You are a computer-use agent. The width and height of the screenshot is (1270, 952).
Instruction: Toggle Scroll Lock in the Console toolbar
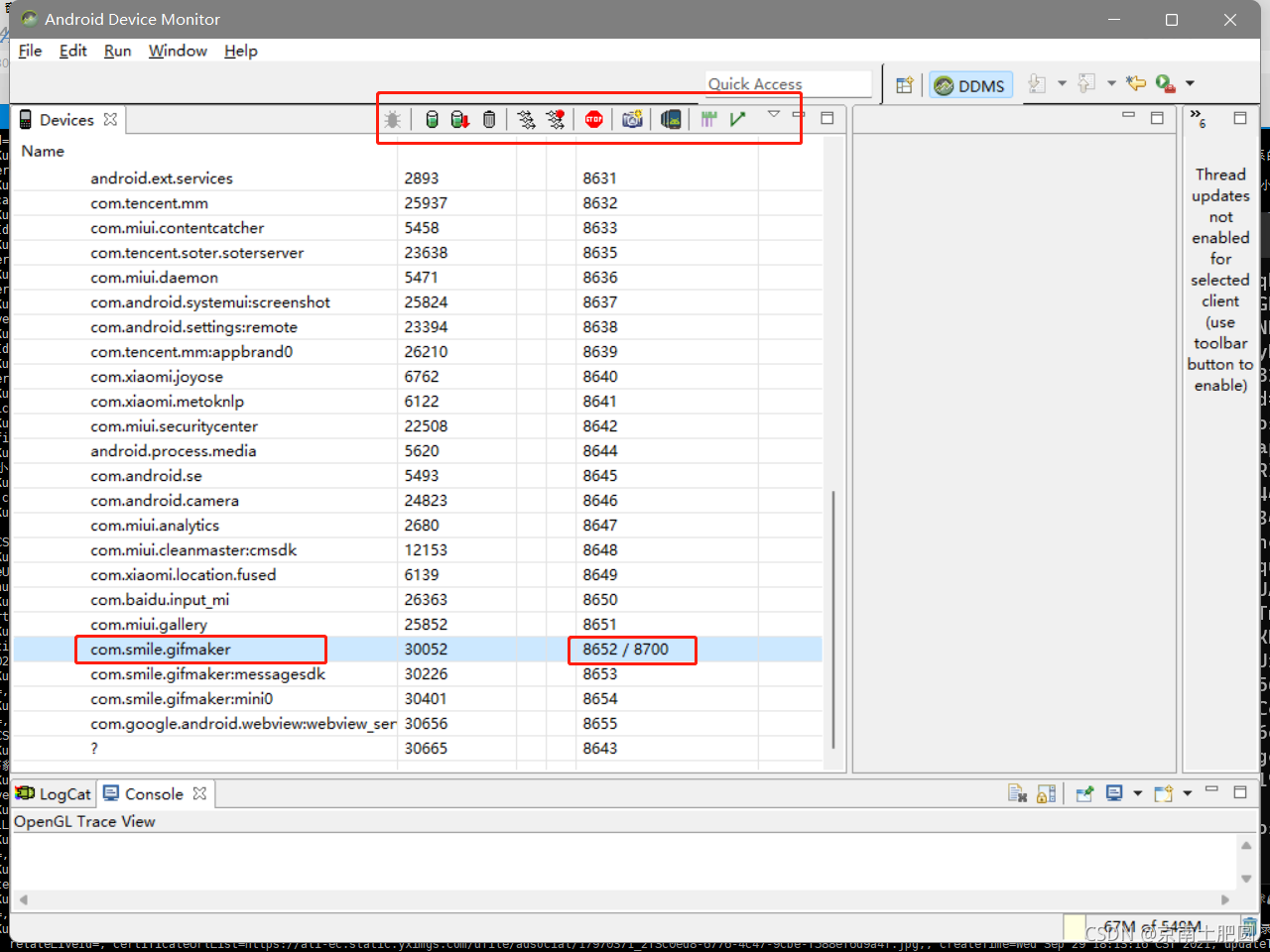pos(1046,793)
